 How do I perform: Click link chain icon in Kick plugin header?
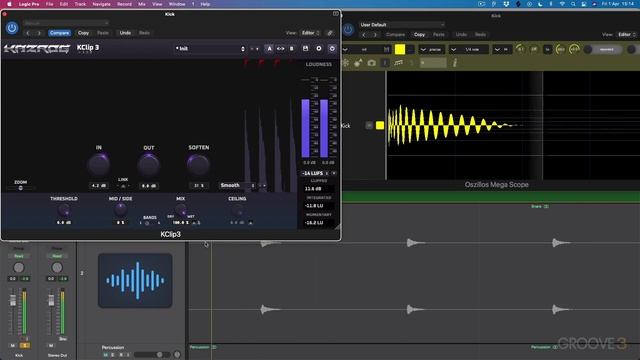(330, 33)
